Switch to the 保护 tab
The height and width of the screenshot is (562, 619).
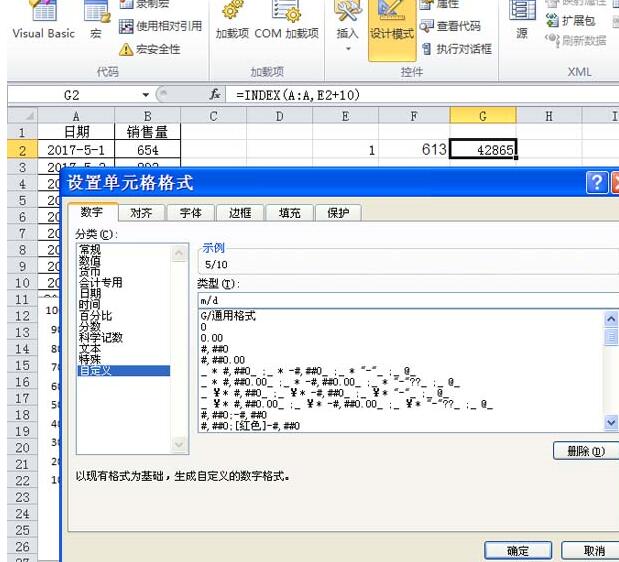(x=338, y=213)
